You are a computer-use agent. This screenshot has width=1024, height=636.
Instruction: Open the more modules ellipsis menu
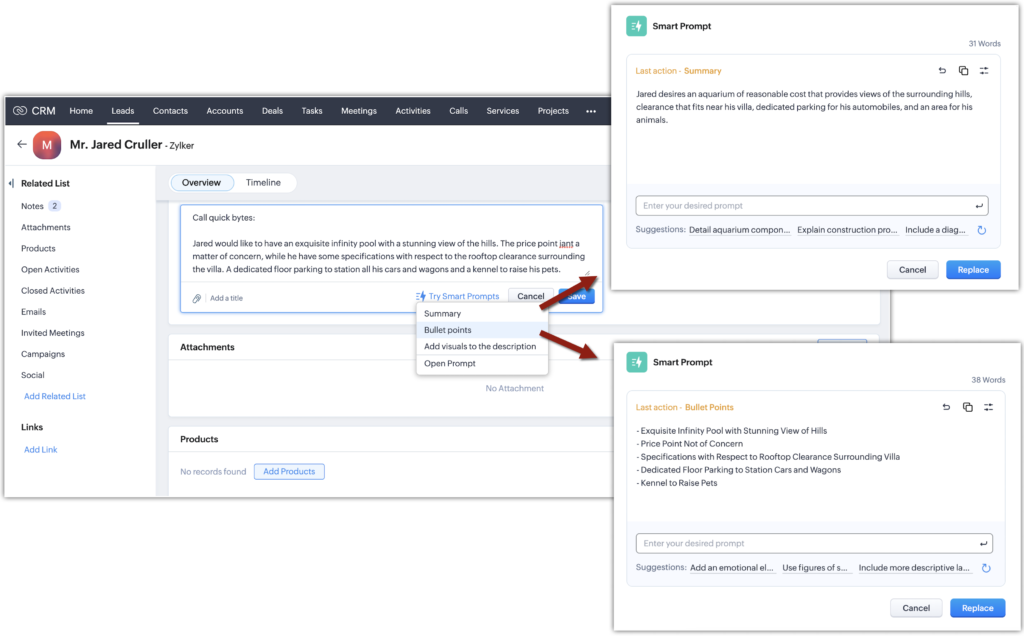(590, 111)
